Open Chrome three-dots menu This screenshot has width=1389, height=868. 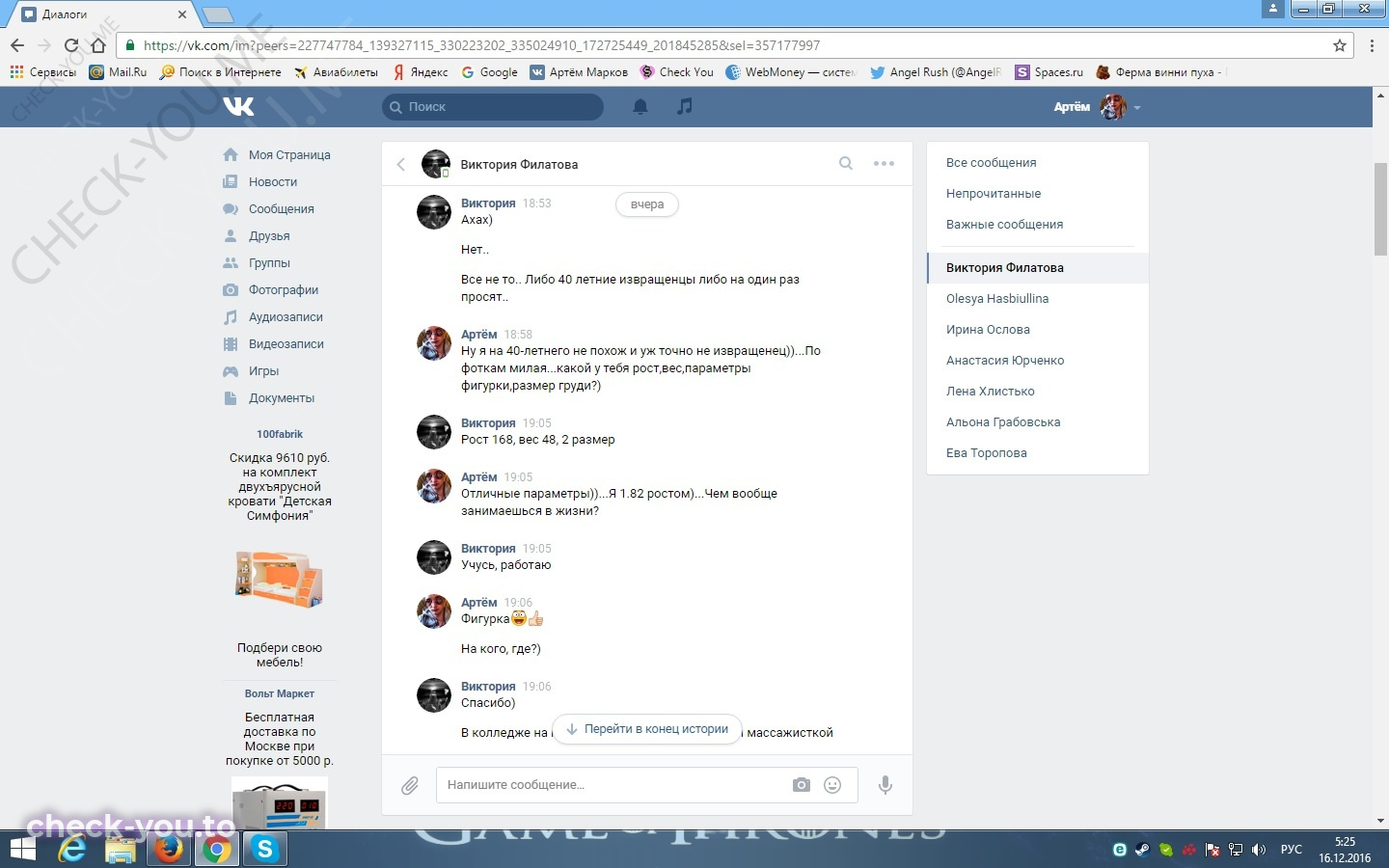pyautogui.click(x=1372, y=45)
